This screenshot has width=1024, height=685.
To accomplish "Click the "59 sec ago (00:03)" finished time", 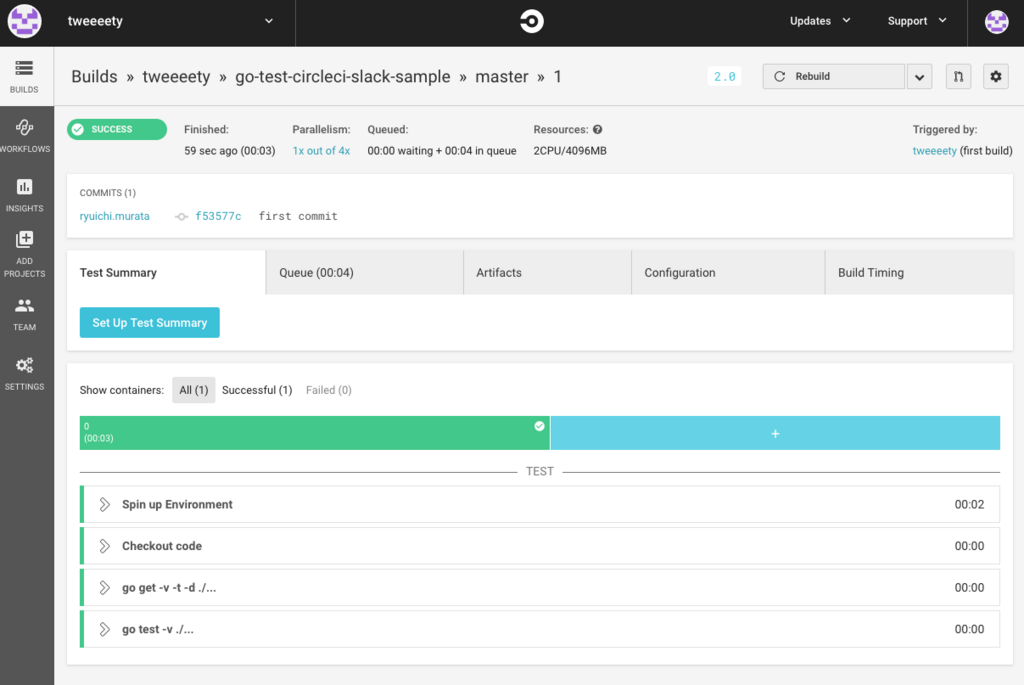I will pyautogui.click(x=229, y=151).
